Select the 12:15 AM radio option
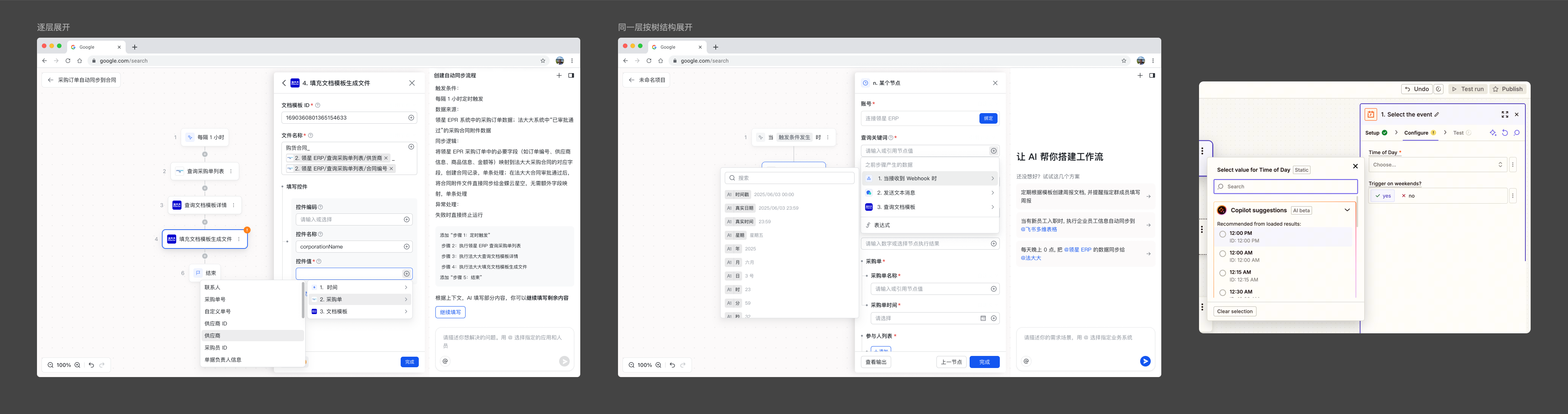Viewport: 1568px width, 414px height. (1222, 273)
